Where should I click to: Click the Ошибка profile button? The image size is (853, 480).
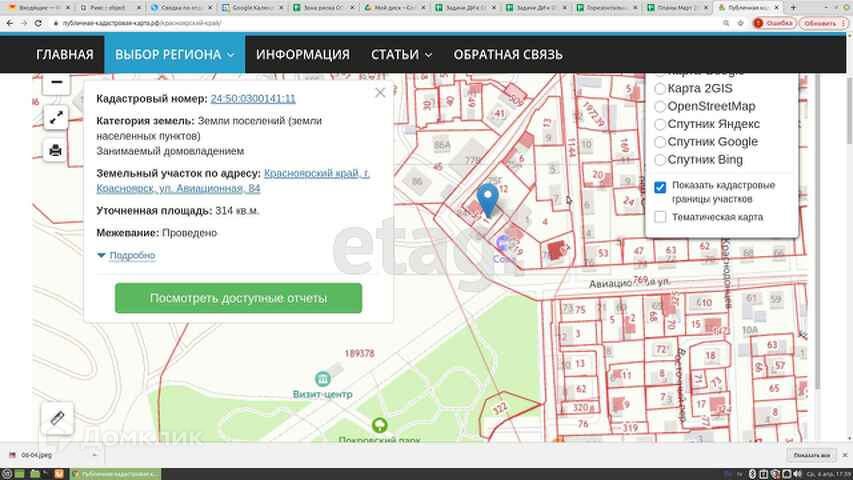pos(775,23)
